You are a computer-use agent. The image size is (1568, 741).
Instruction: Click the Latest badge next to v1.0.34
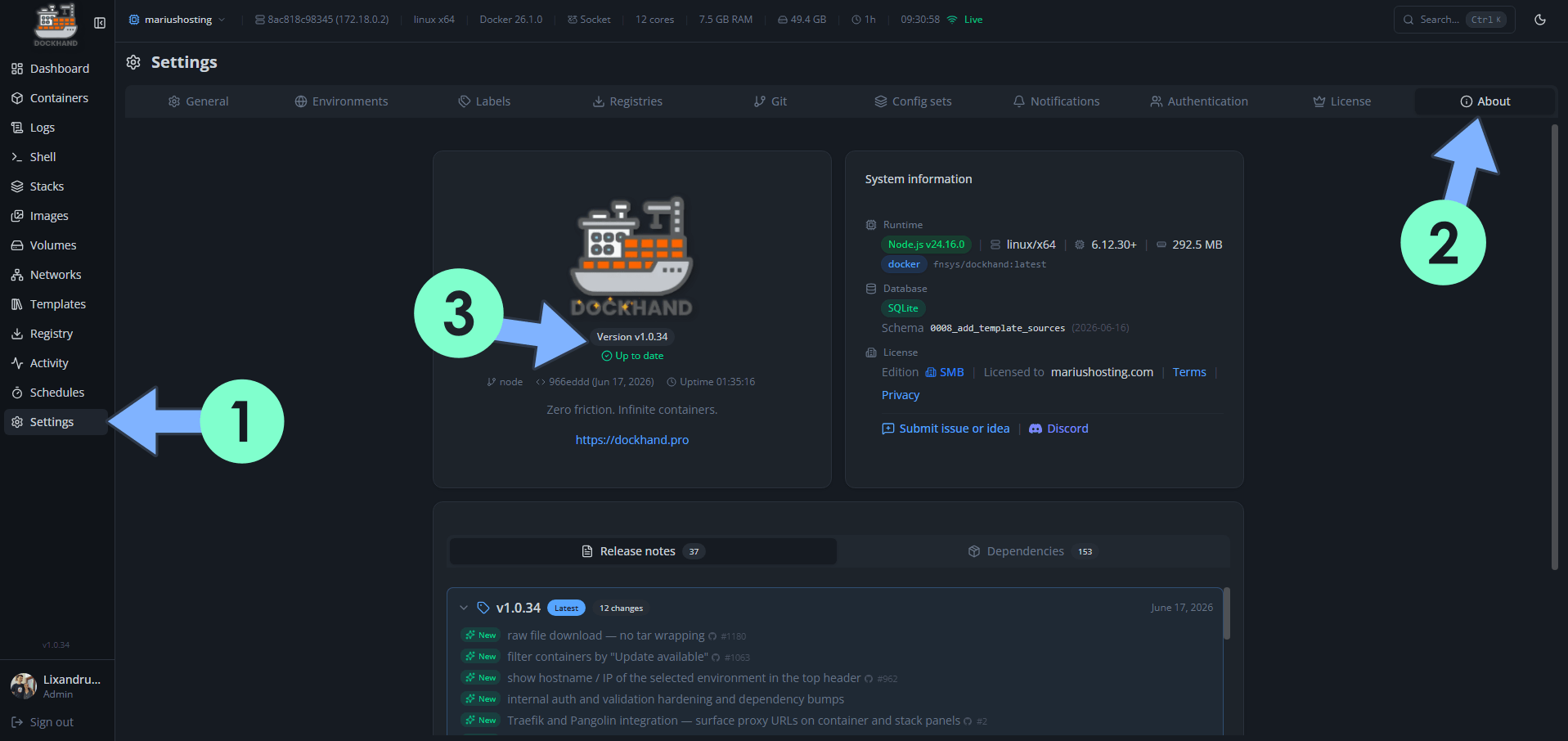566,609
